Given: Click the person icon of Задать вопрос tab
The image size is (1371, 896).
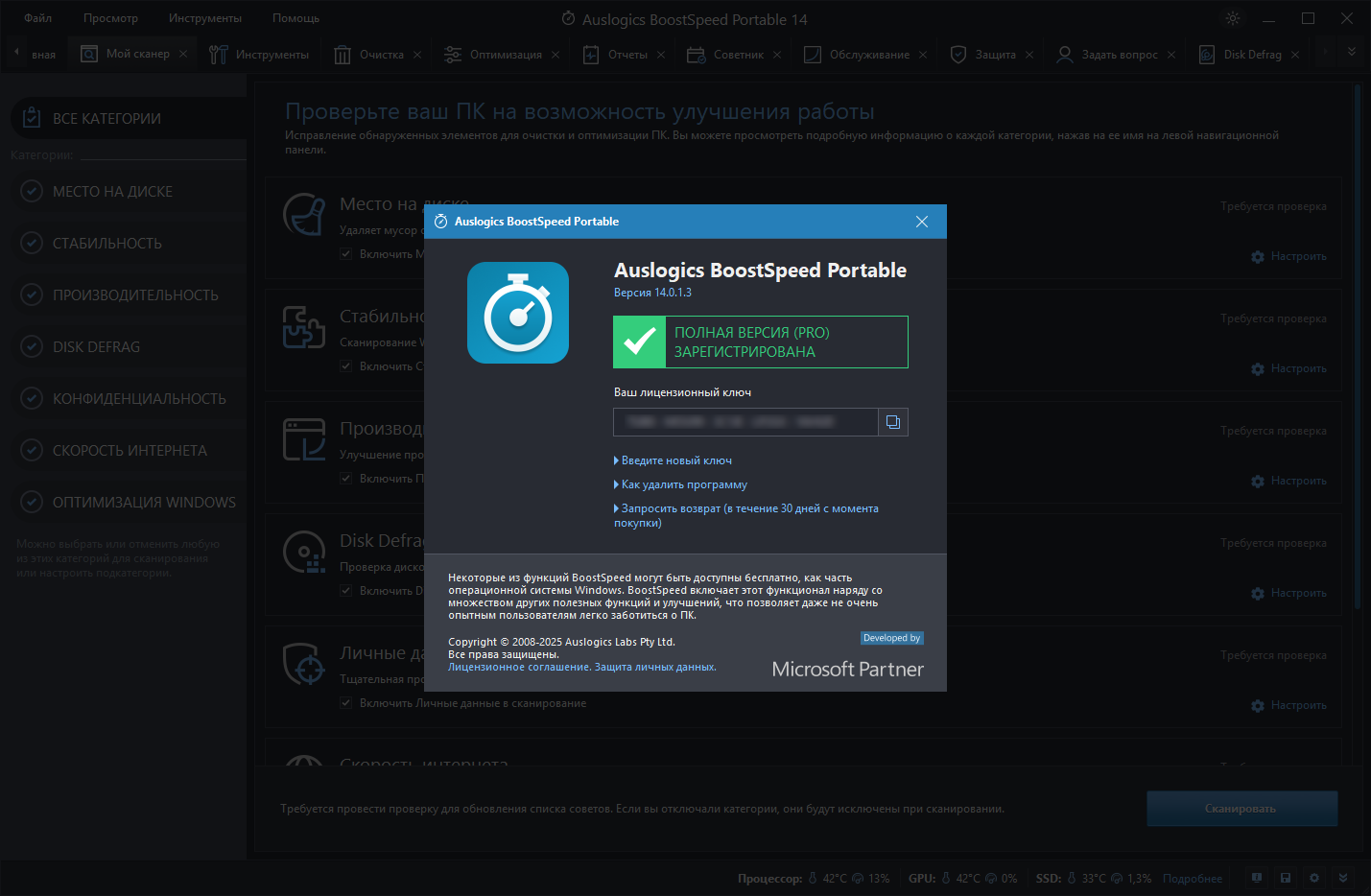Looking at the screenshot, I should (1065, 55).
